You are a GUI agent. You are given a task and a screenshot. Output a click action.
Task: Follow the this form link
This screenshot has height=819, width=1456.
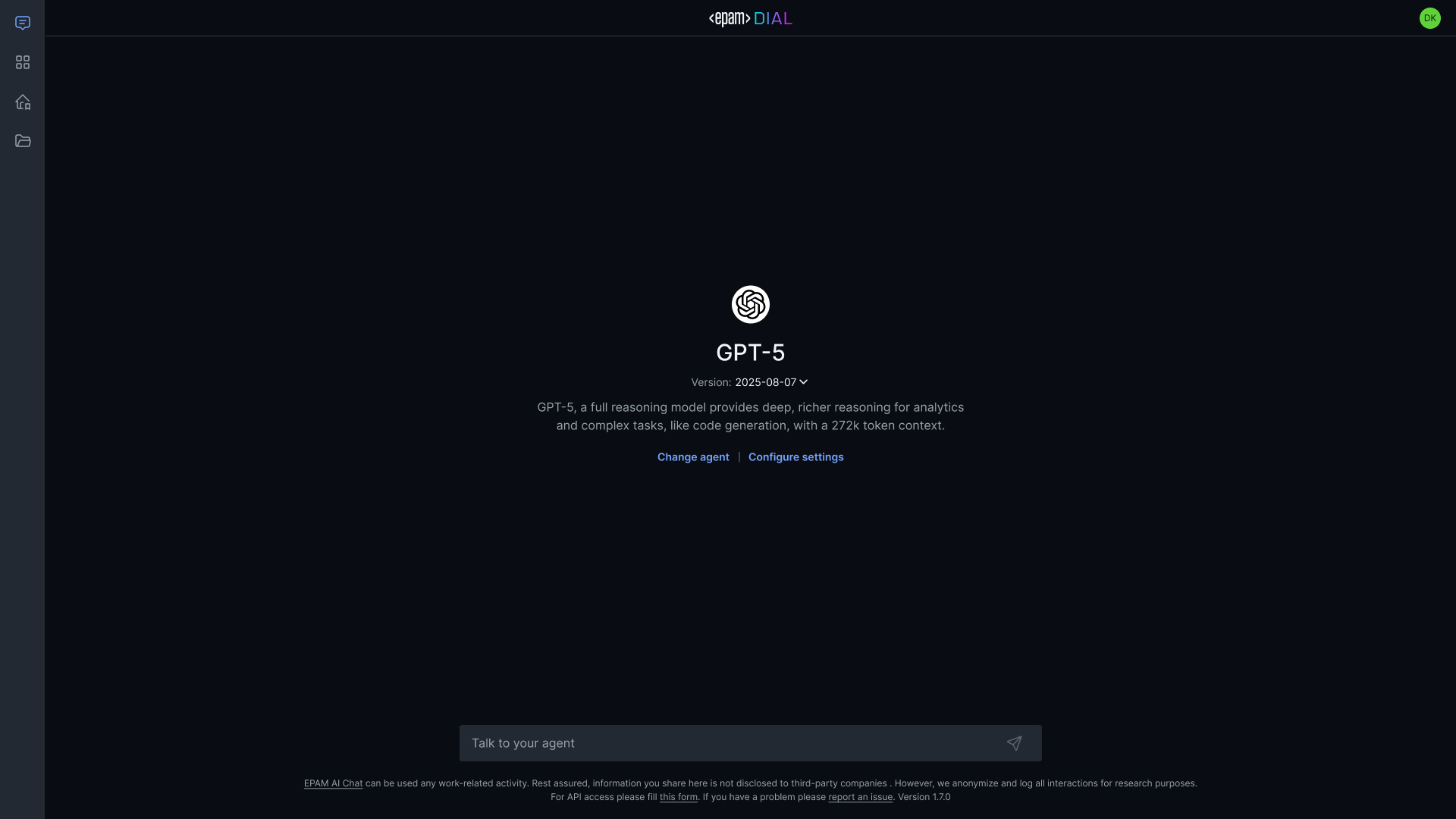[679, 797]
